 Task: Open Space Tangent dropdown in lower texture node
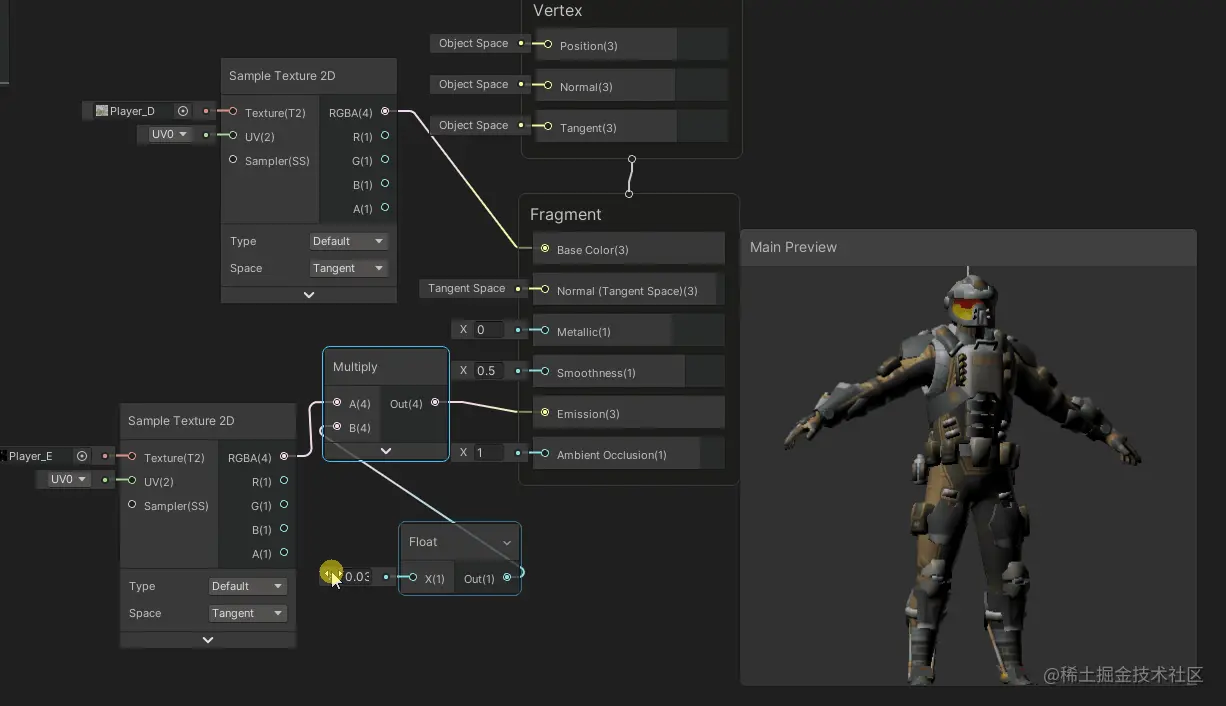247,613
